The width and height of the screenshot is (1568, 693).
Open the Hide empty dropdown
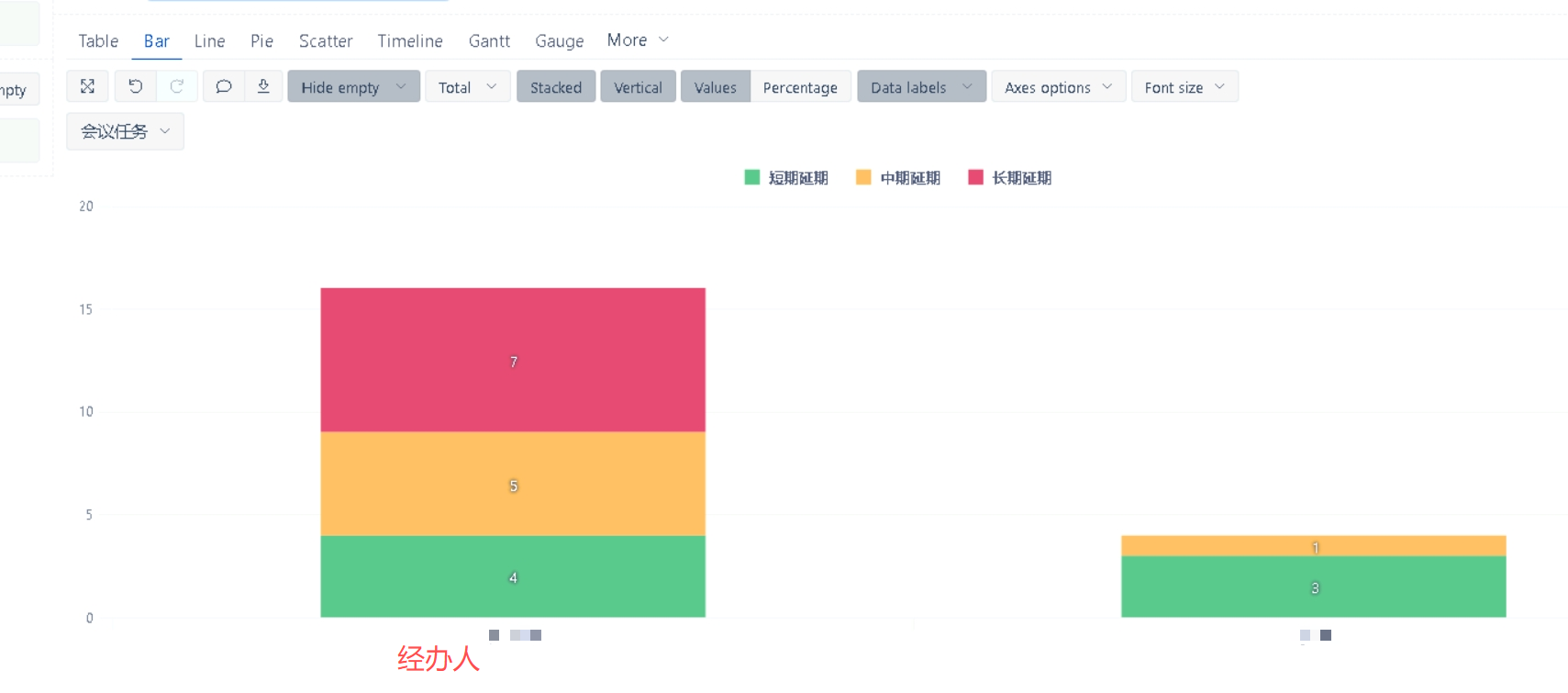tap(353, 87)
